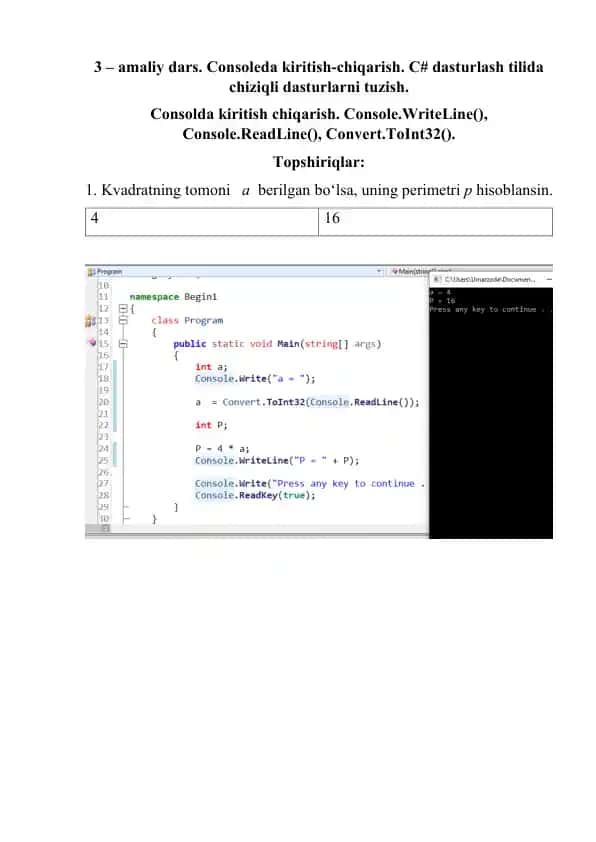This screenshot has width=596, height=842.
Task: Collapse the namespace Begin1 code block
Action: click(123, 309)
